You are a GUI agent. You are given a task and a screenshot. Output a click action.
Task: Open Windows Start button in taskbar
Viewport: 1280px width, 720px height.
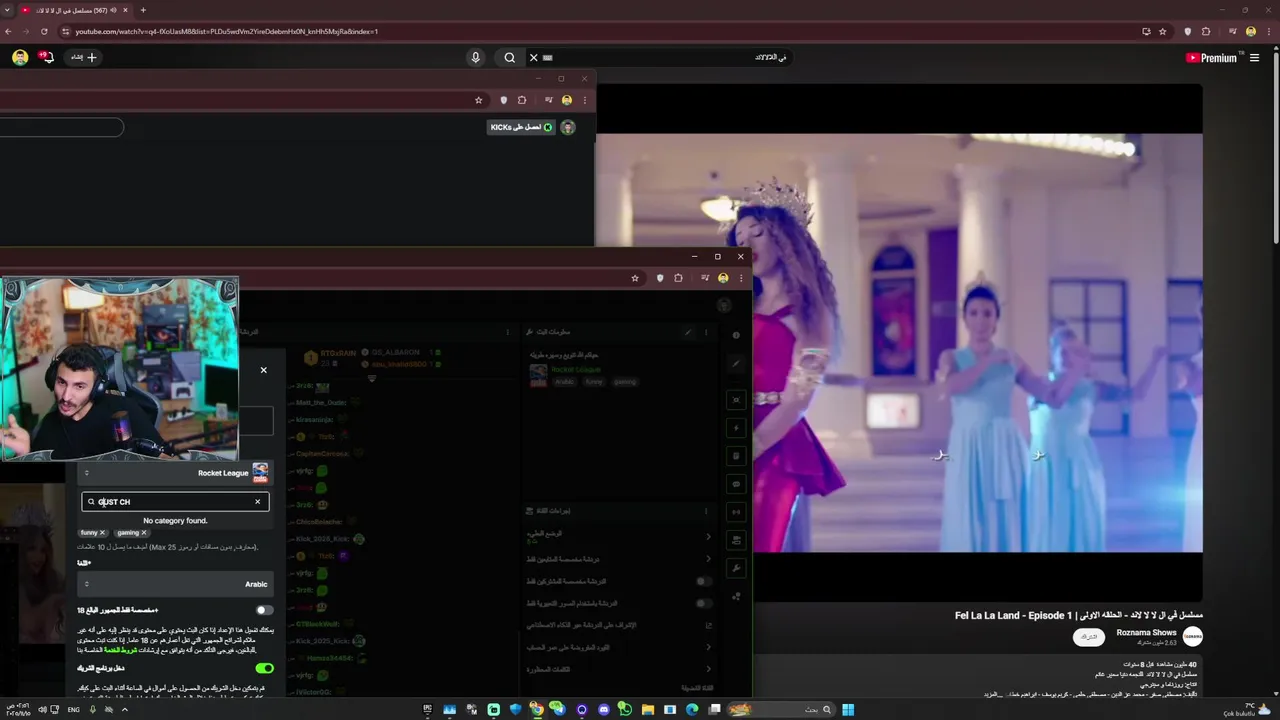[848, 710]
